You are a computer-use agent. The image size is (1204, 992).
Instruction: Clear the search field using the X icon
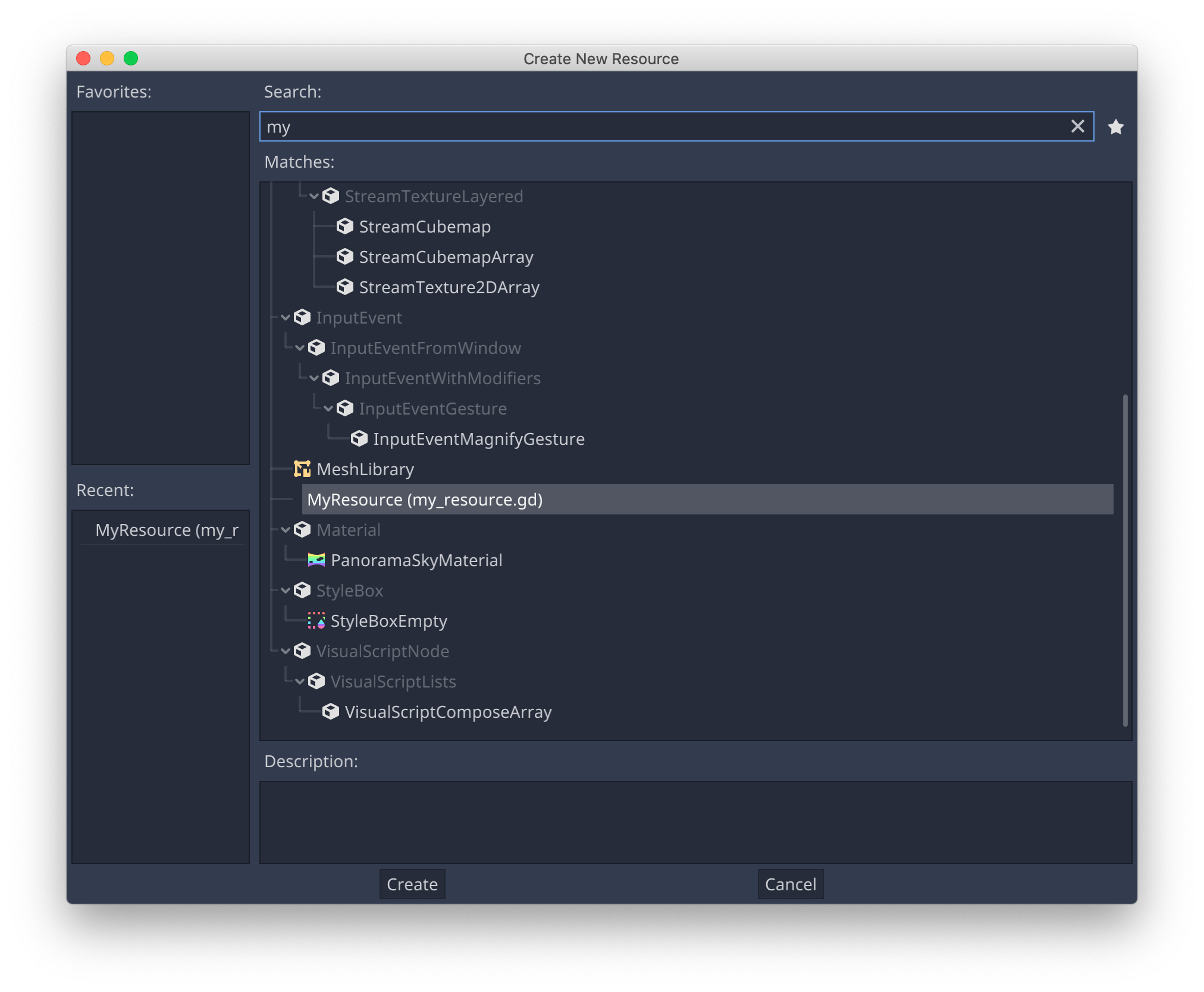coord(1077,126)
